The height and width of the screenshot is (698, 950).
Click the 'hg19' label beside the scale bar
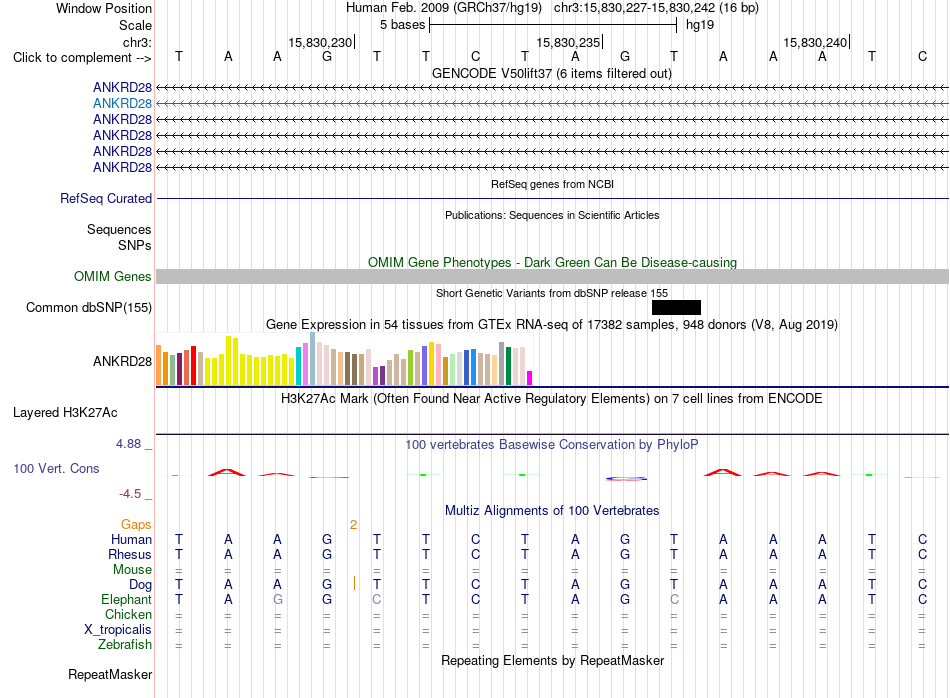tap(700, 25)
